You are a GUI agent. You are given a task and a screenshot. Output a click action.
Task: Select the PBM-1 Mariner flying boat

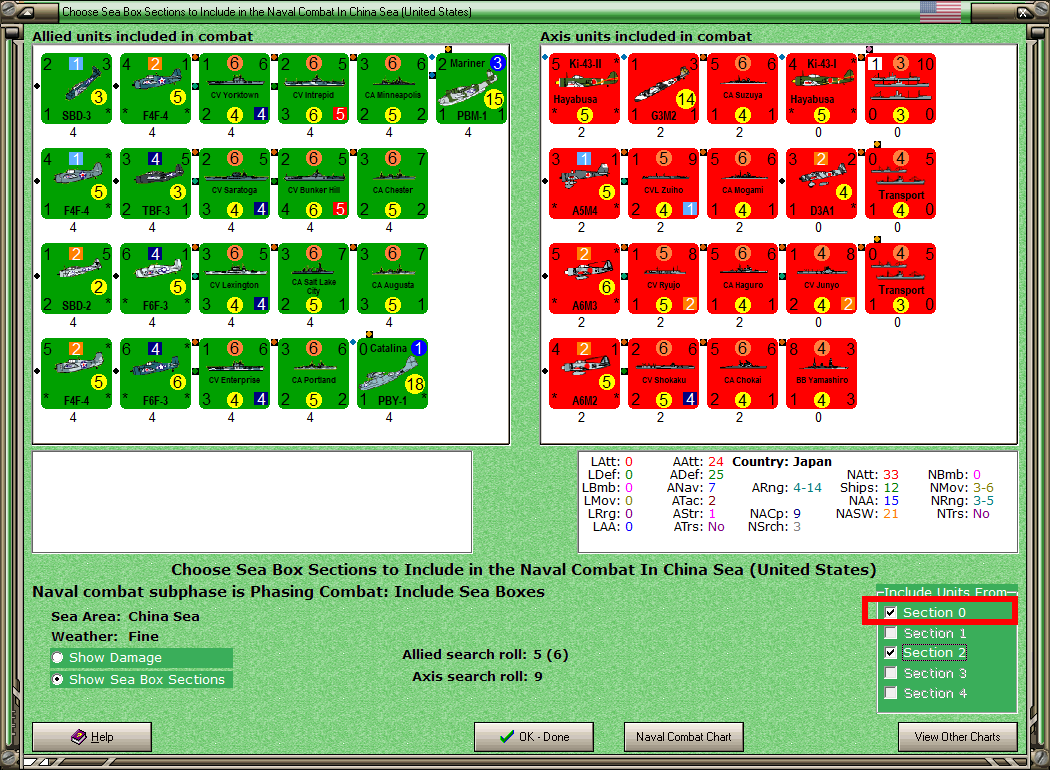pos(471,88)
